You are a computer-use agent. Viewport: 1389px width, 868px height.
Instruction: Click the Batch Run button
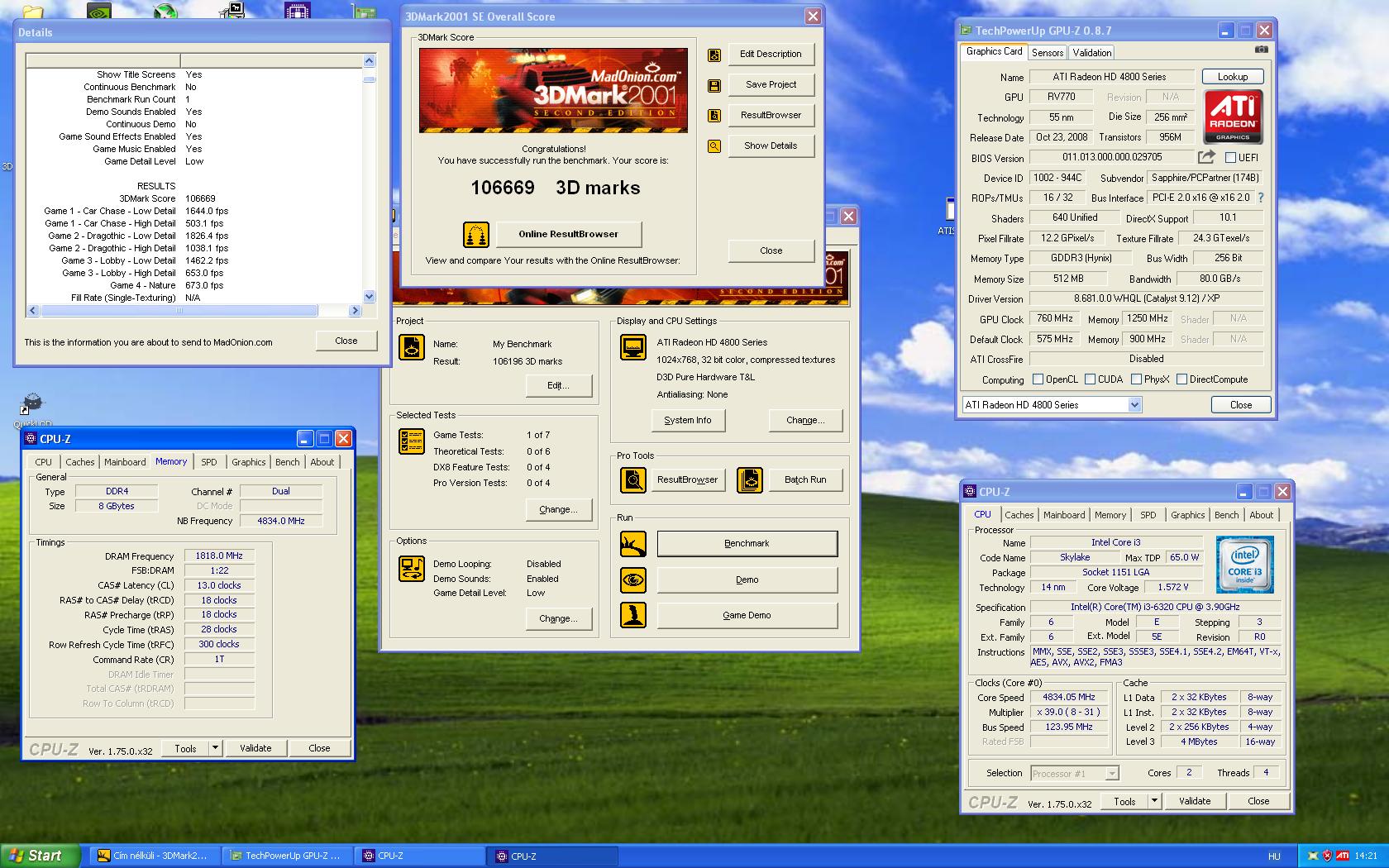tap(805, 479)
